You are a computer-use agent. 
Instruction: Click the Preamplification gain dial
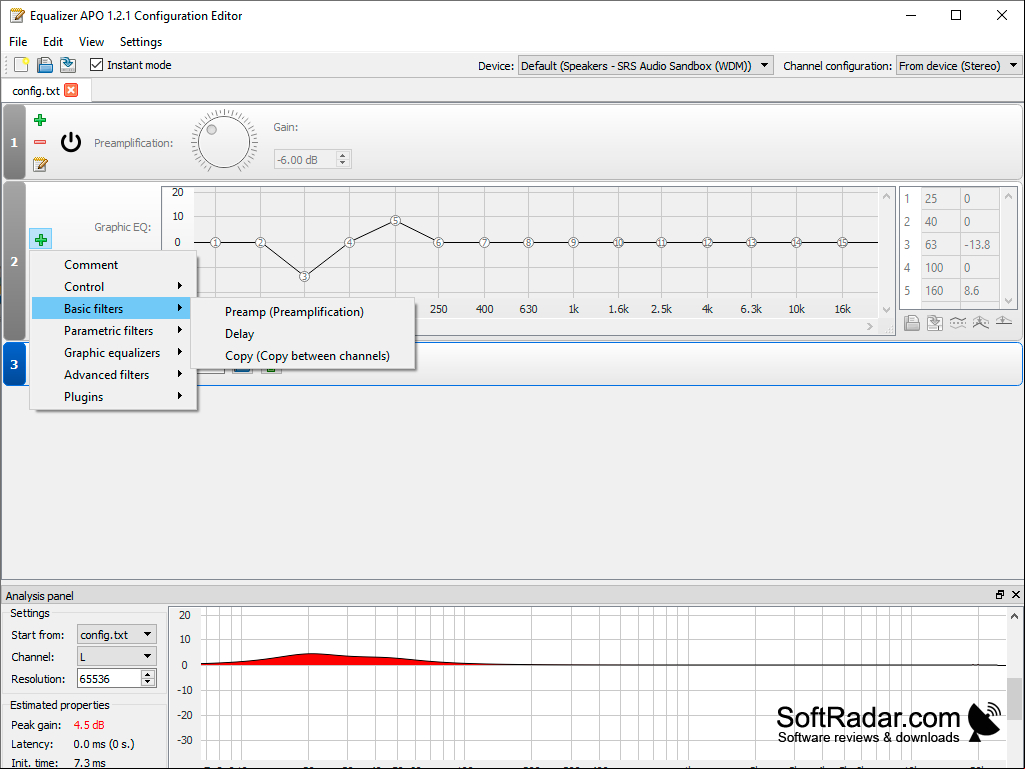[x=224, y=142]
